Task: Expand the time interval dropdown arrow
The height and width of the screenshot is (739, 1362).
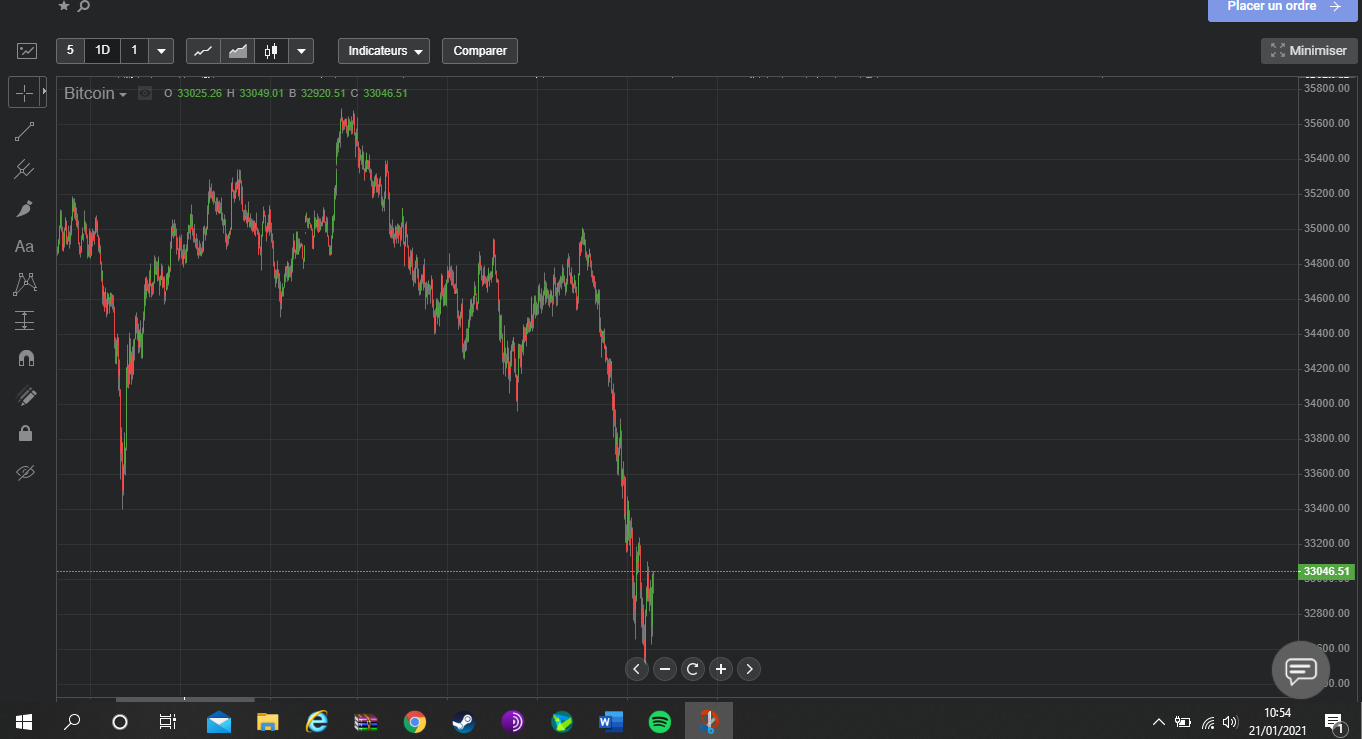Action: [162, 51]
